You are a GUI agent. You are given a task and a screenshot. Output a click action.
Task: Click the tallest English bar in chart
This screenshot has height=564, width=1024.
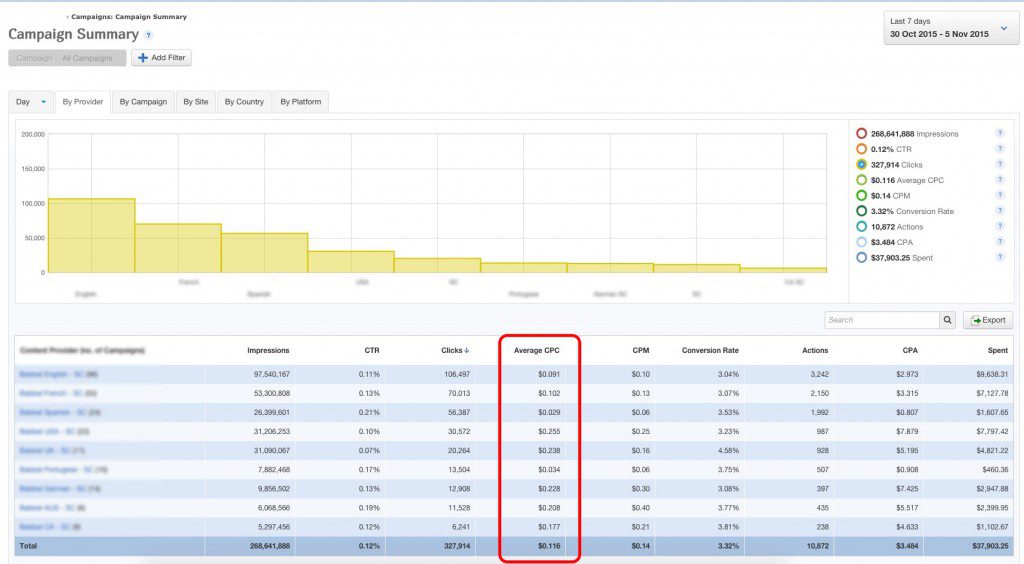91,236
